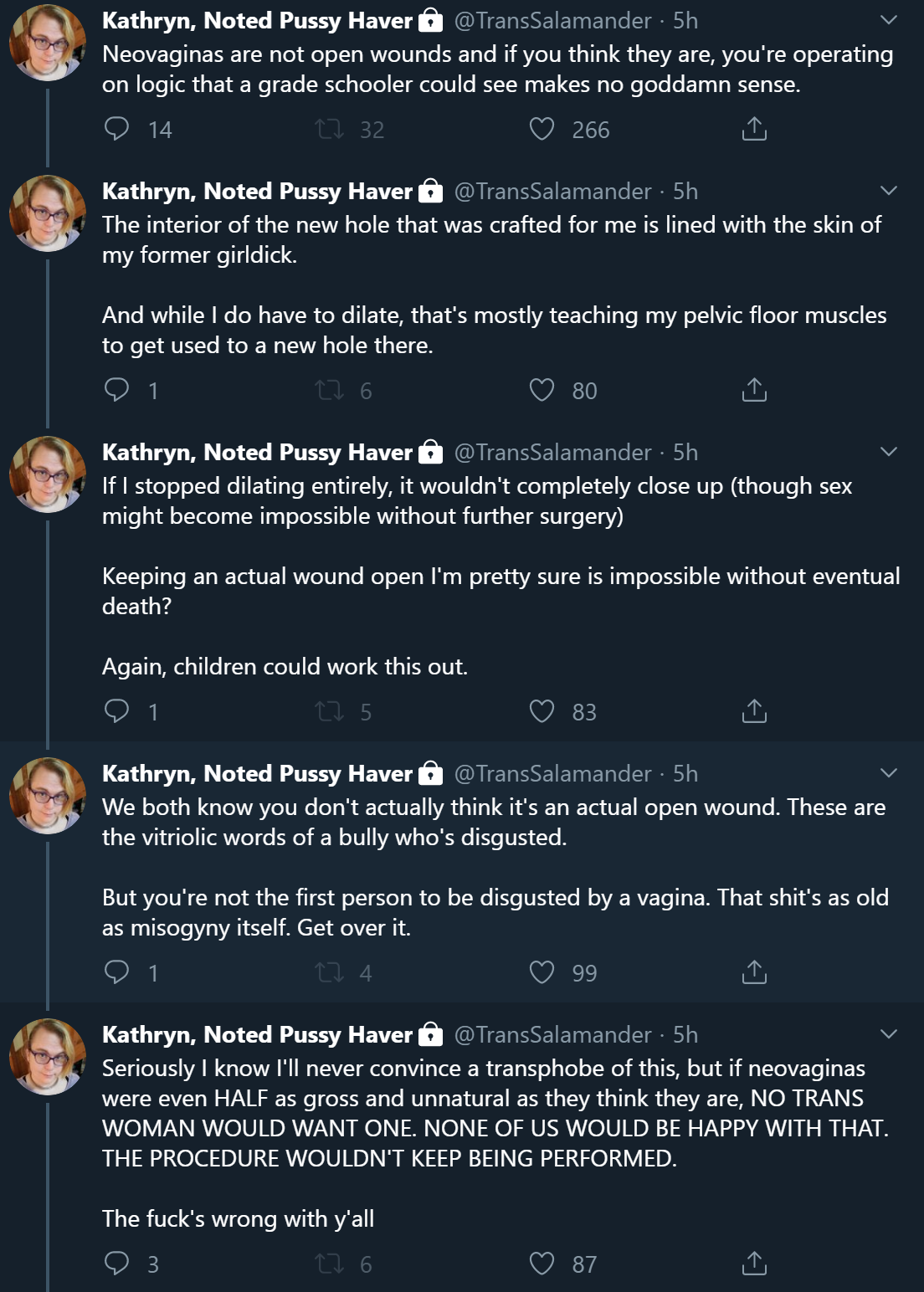This screenshot has height=1292, width=924.
Task: Open the 5h timestamp on the fourth tweet
Action: pos(685,773)
